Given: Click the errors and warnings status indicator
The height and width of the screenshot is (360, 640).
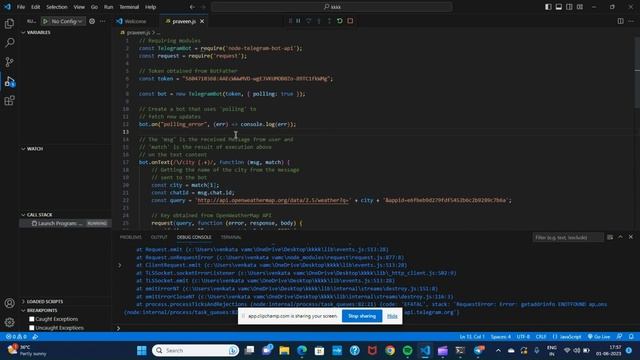Looking at the screenshot, I should 16,337.
